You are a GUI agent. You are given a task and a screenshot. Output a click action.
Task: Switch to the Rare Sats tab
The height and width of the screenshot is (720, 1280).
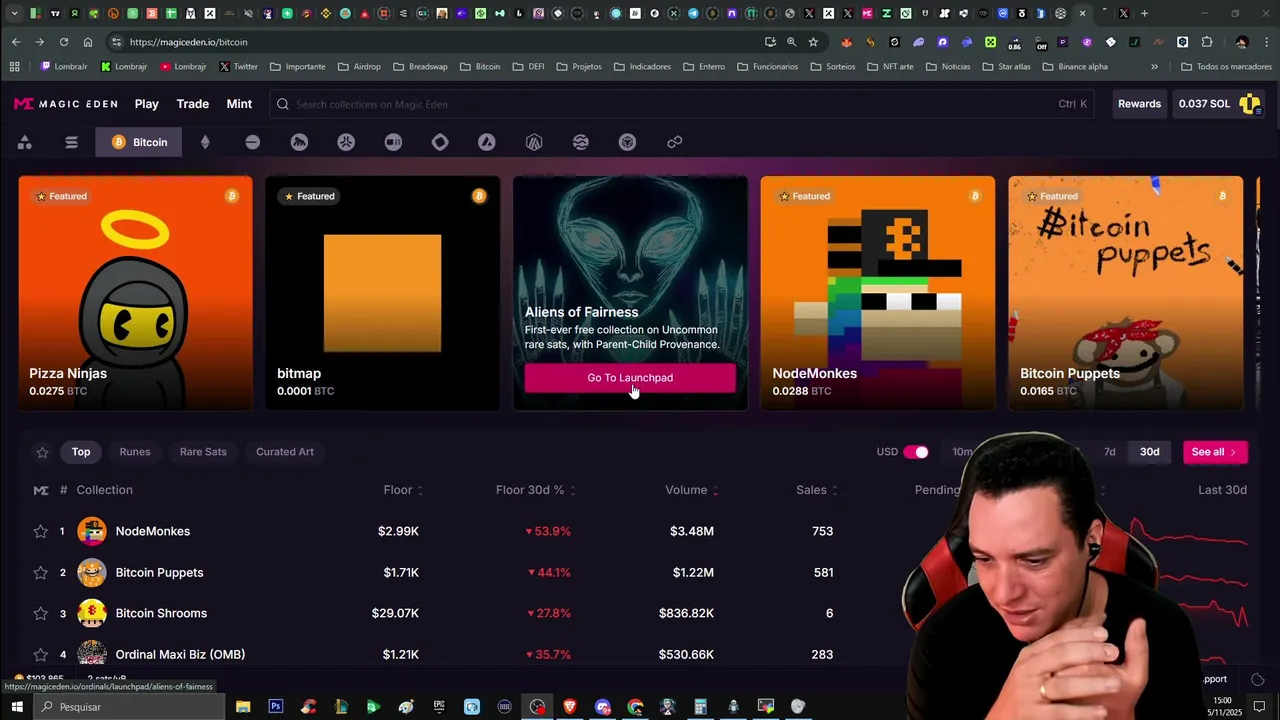click(x=203, y=452)
